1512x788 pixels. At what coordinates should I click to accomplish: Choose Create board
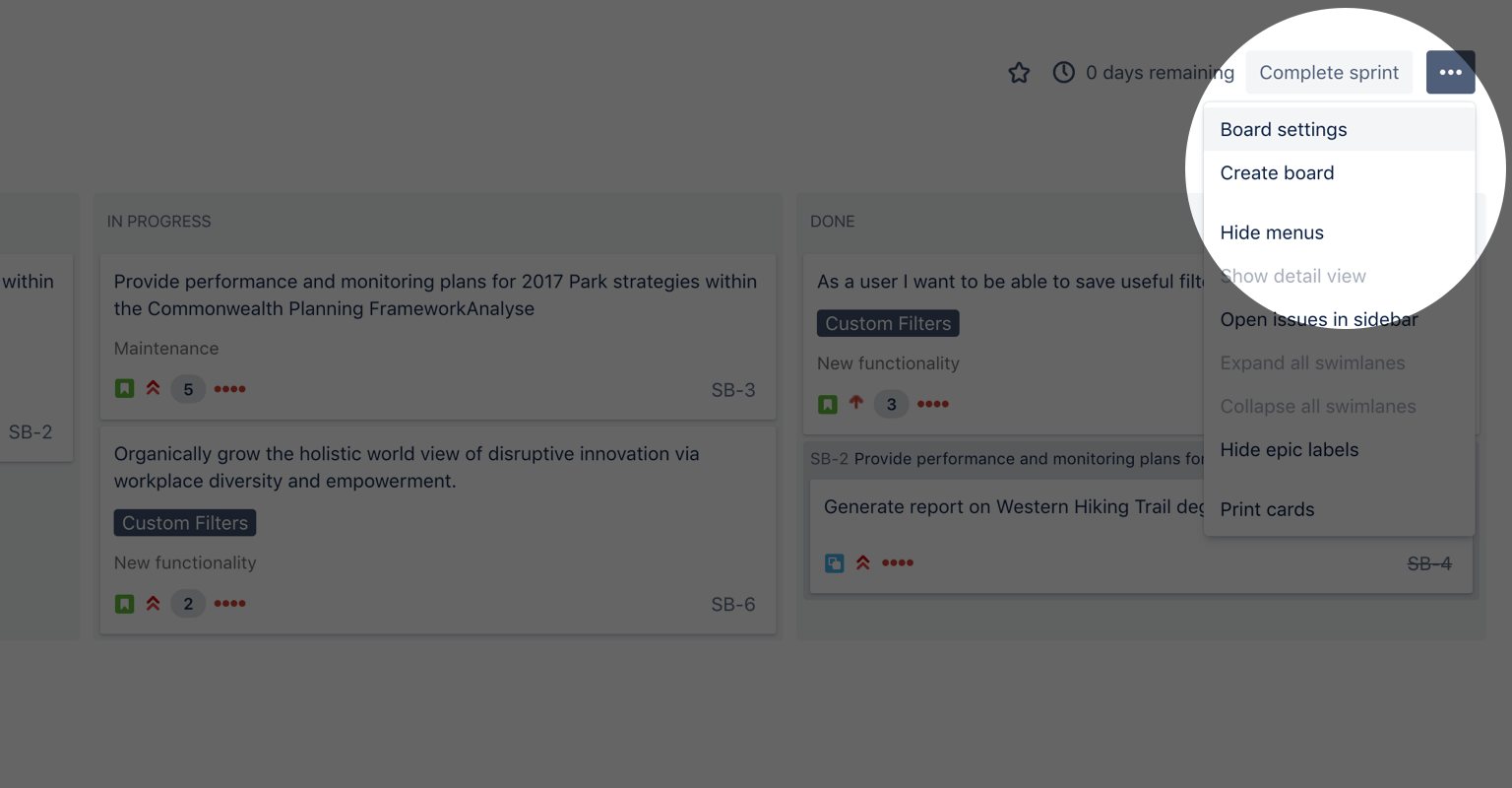tap(1277, 172)
